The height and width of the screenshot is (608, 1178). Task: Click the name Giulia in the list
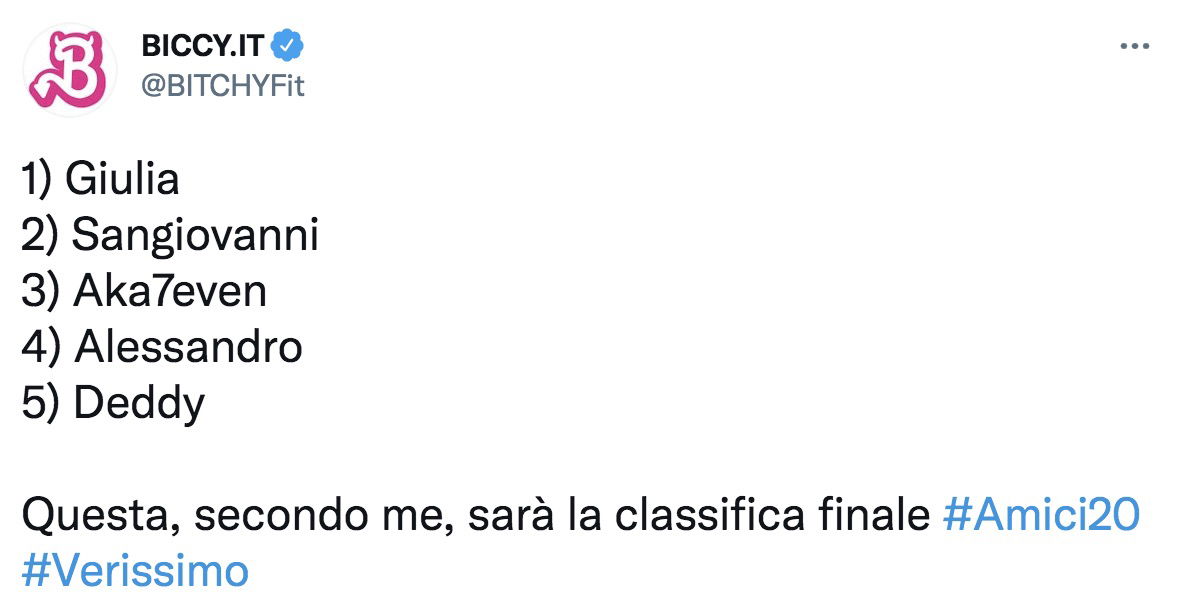pos(122,179)
